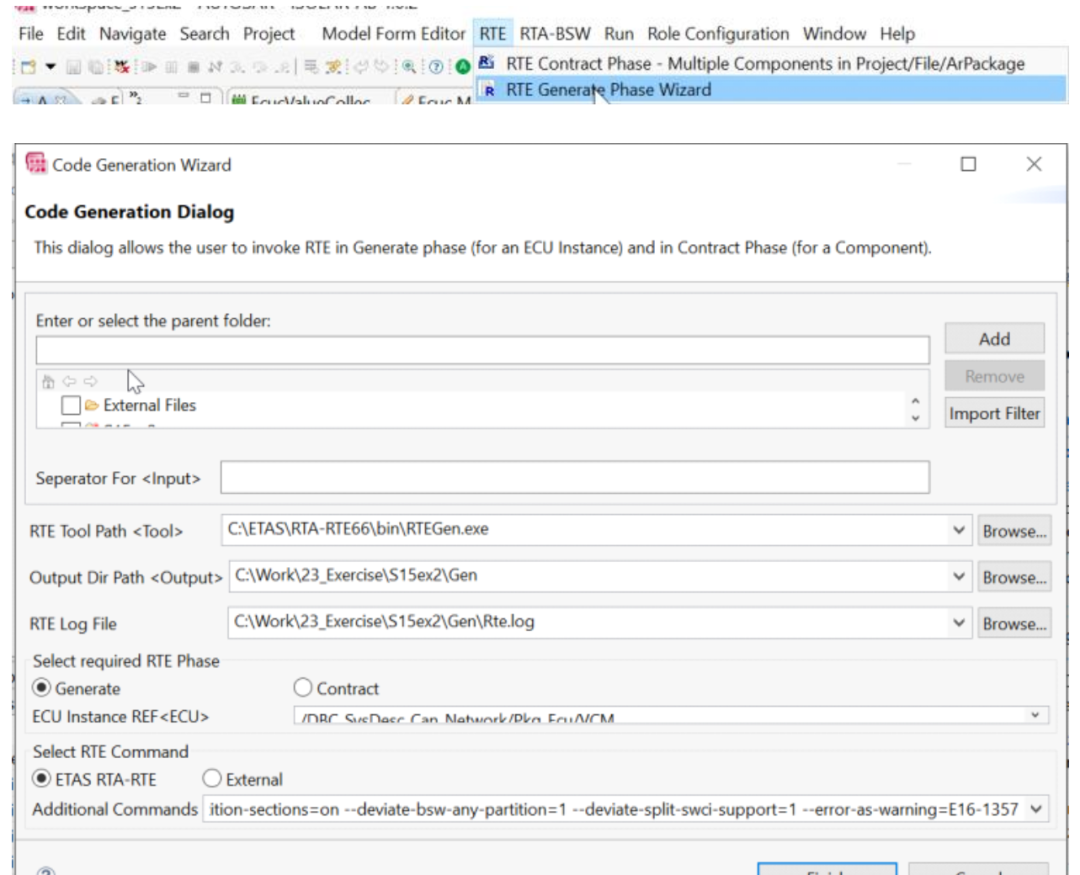Click the green circled A toolbar icon
Image resolution: width=1080 pixels, height=875 pixels.
463,67
